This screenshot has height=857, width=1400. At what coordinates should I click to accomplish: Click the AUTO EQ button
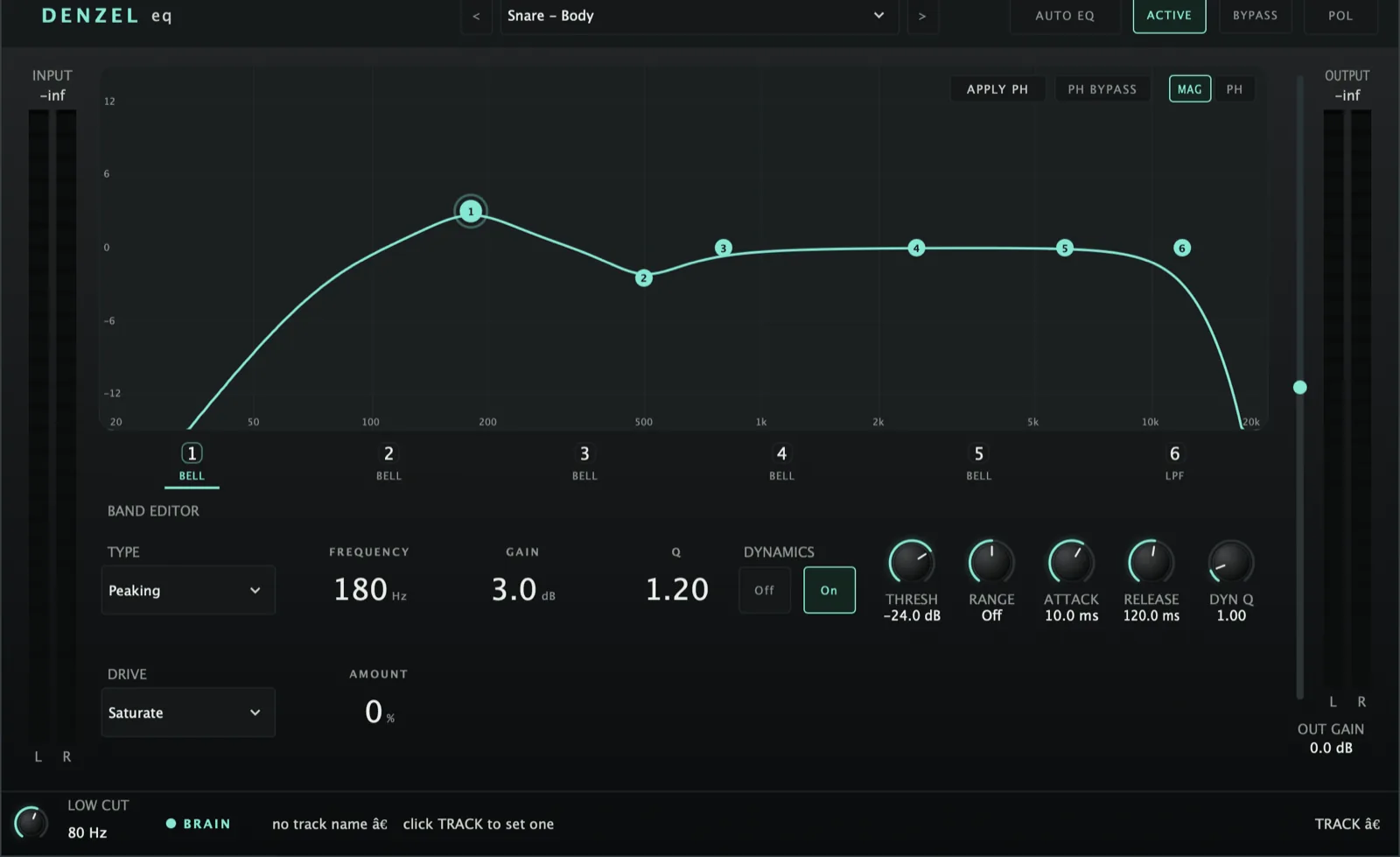[1065, 16]
